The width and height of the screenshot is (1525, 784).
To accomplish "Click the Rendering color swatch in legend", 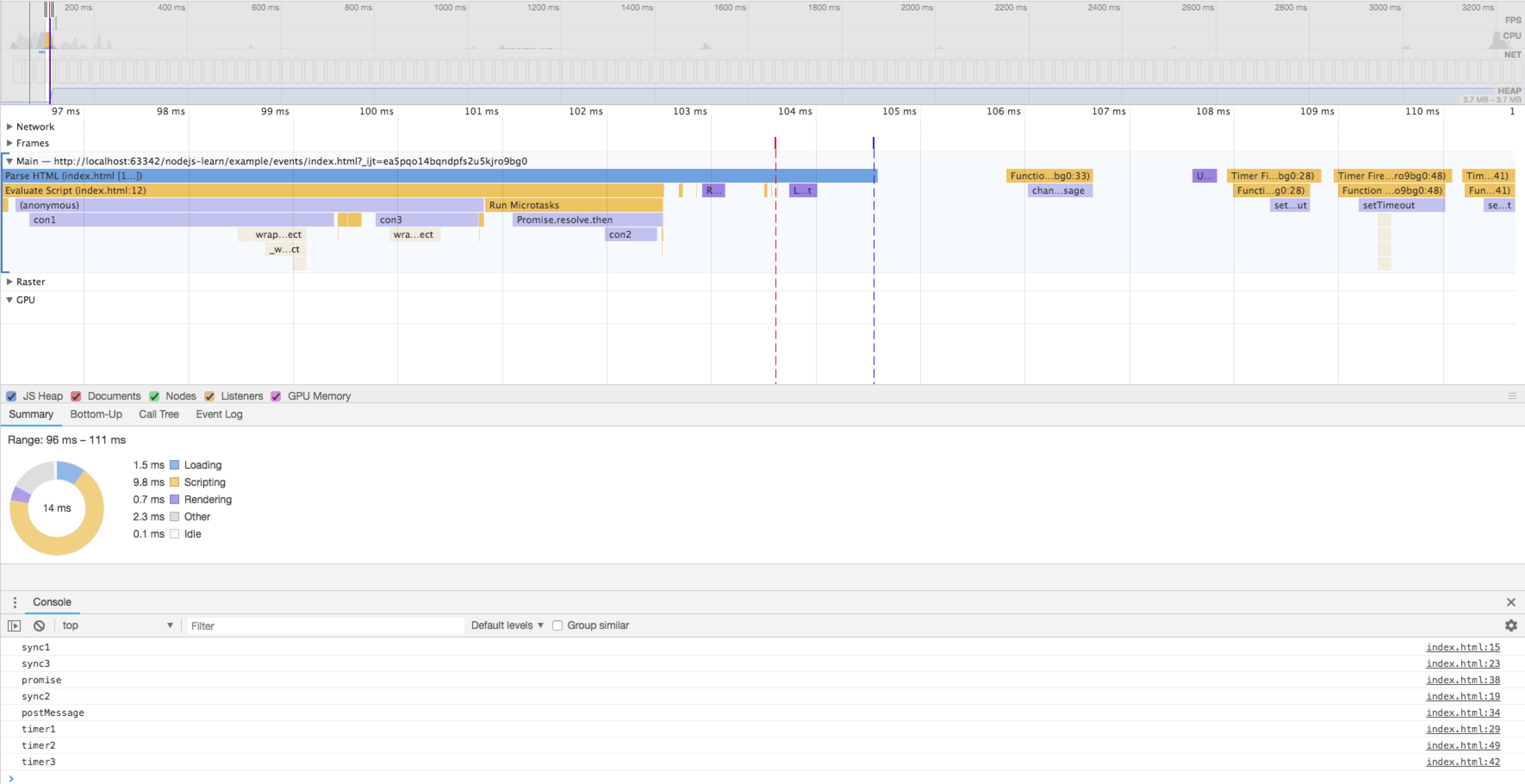I will coord(174,499).
